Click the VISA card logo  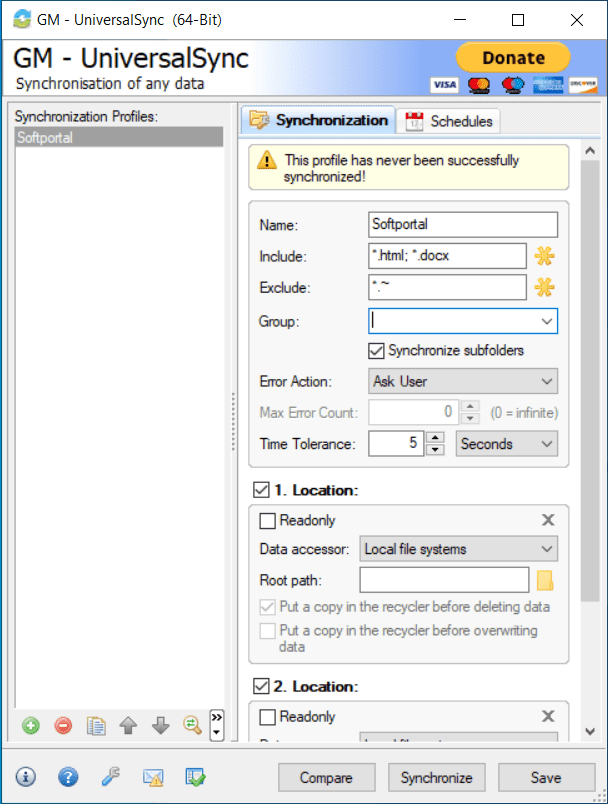[x=444, y=85]
